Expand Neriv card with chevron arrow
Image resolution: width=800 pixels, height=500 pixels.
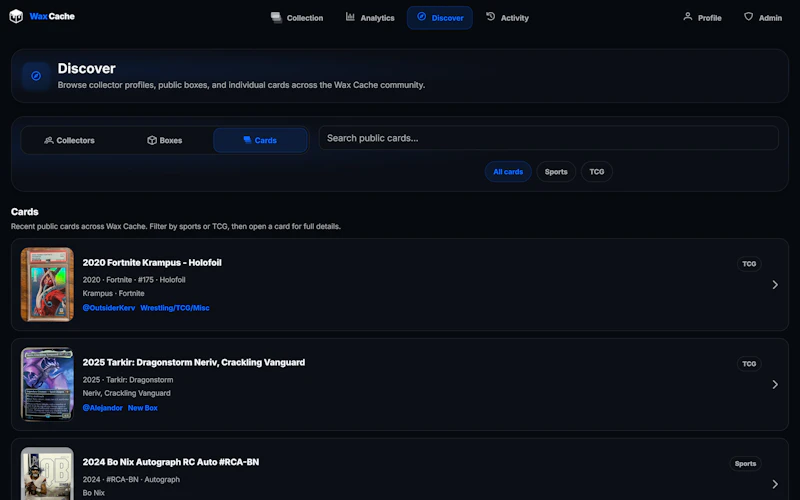coord(775,385)
